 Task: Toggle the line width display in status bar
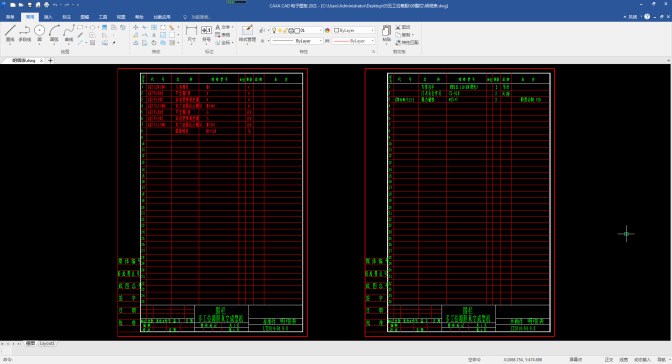[x=624, y=360]
